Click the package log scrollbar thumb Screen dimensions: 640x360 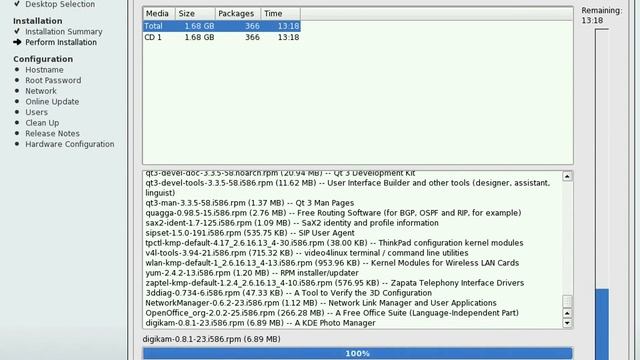[567, 301]
